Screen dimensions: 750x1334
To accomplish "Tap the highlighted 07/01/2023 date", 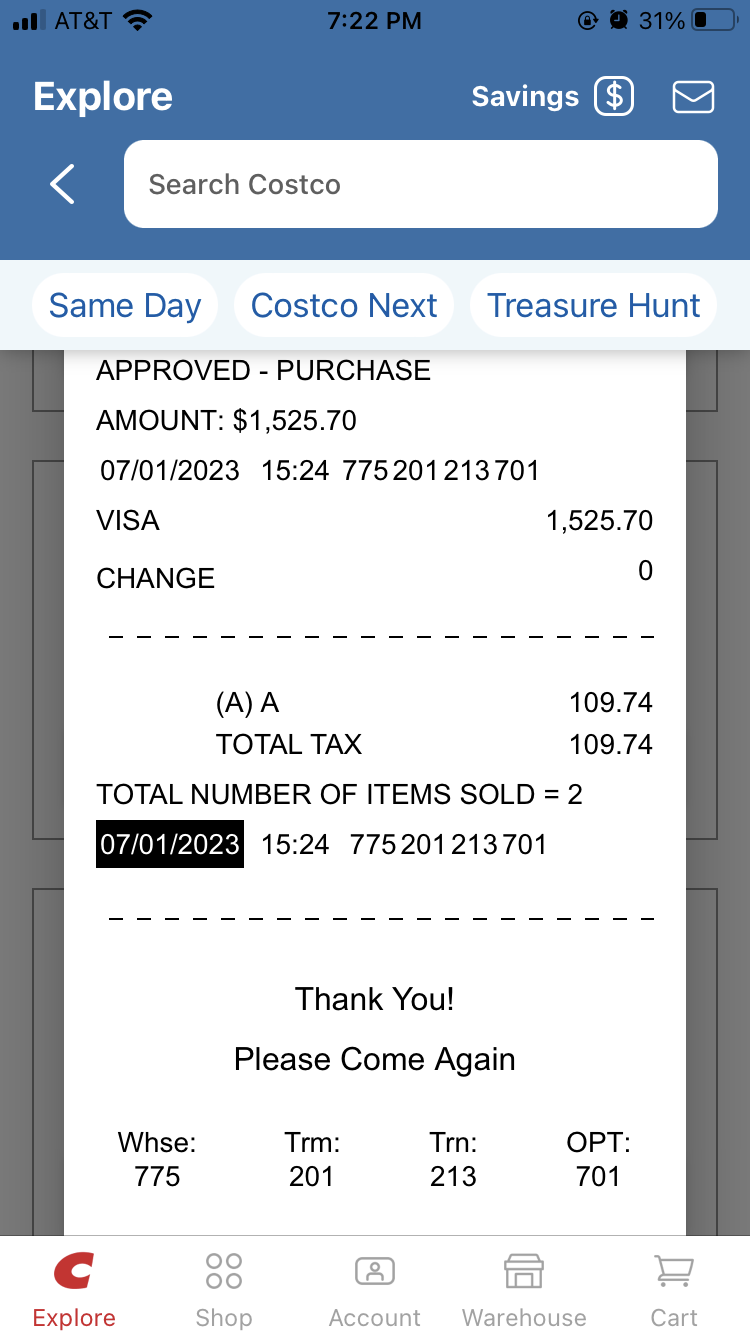I will pyautogui.click(x=170, y=844).
